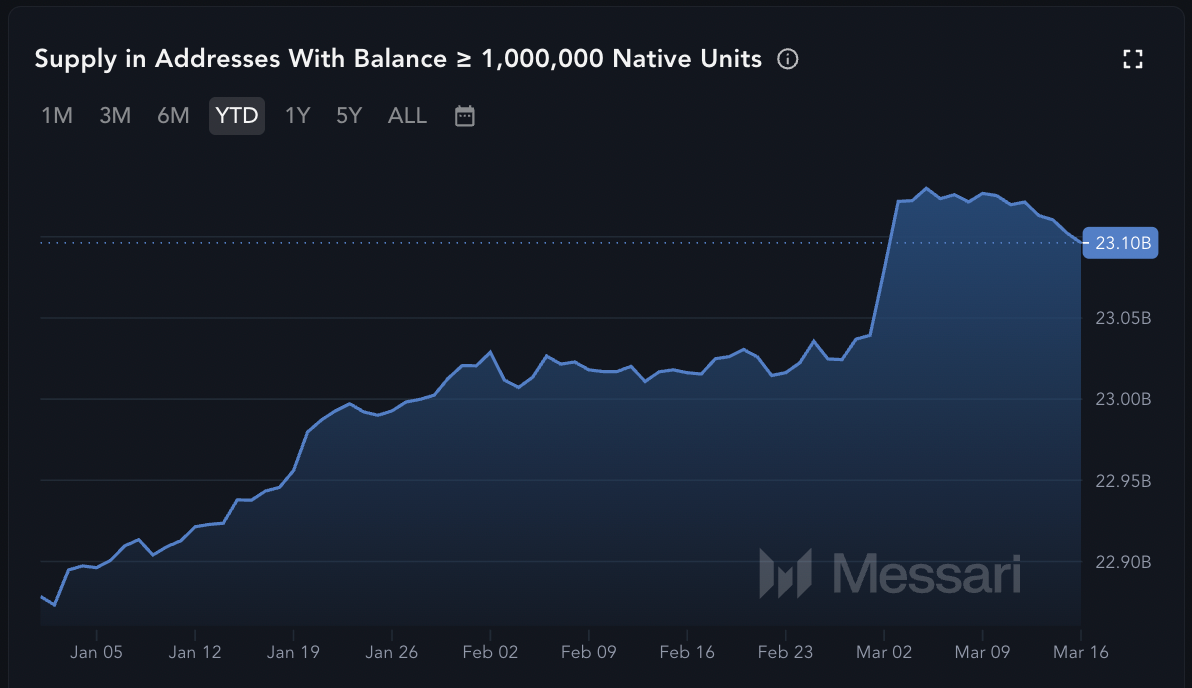Click the Jan 12 x-axis label
Viewport: 1192px width, 688px height.
[x=195, y=652]
